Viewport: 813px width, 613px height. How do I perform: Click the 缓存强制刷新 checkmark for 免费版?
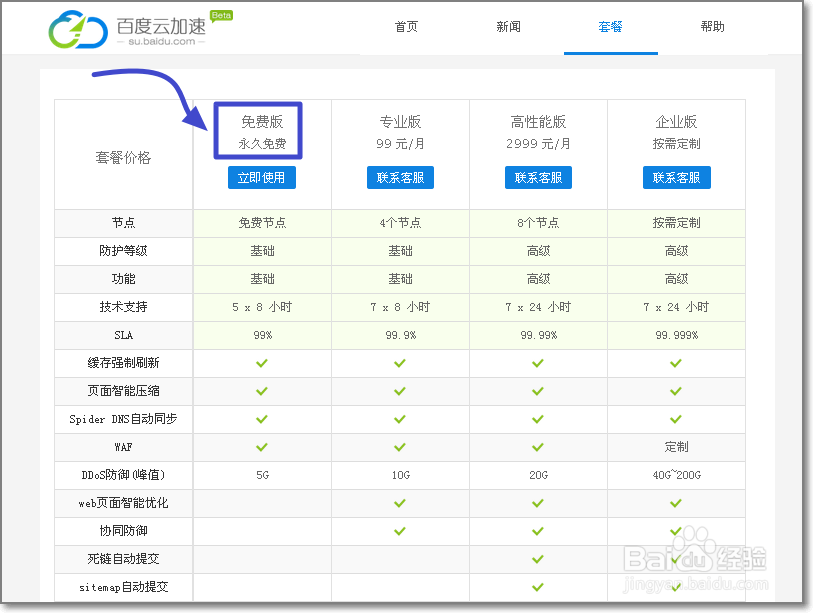[x=262, y=363]
